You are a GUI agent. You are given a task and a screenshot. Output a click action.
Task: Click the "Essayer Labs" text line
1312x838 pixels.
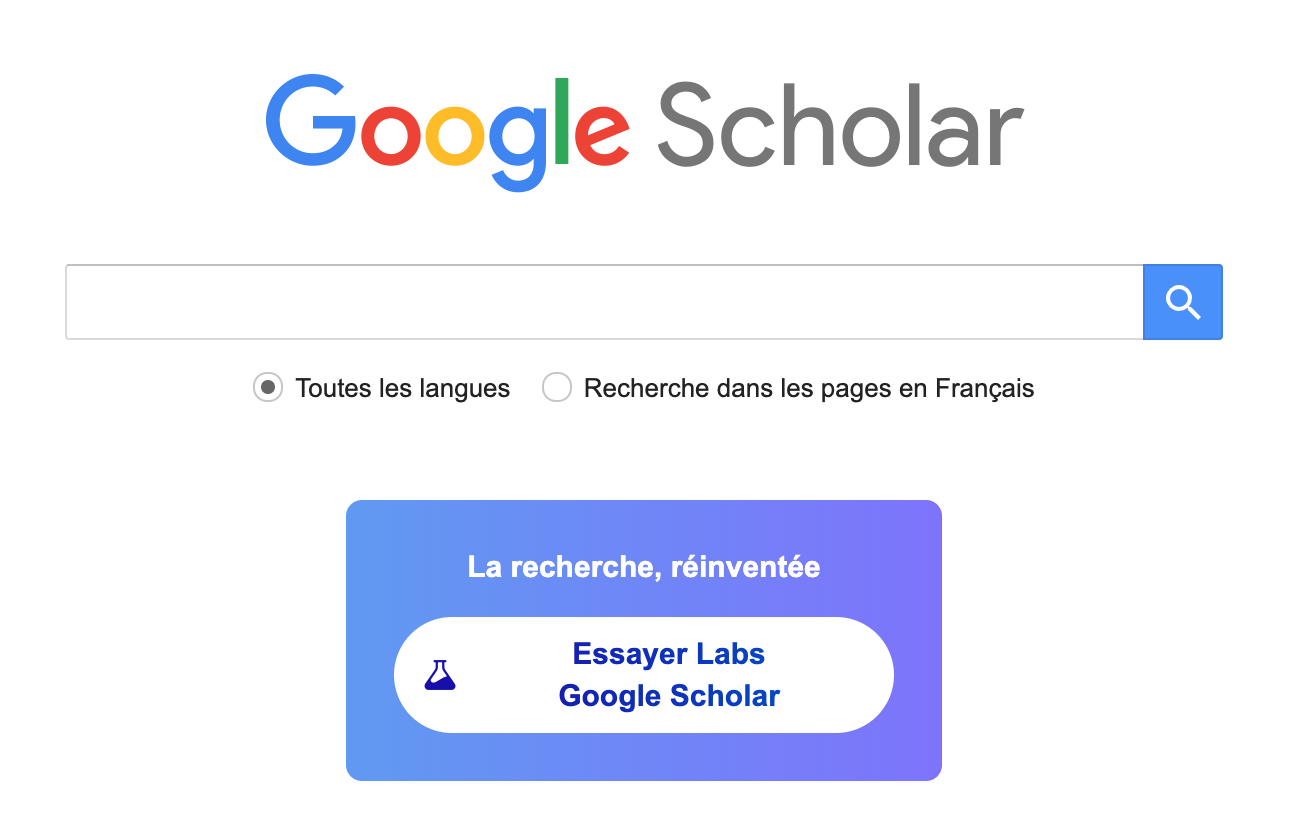[x=668, y=654]
